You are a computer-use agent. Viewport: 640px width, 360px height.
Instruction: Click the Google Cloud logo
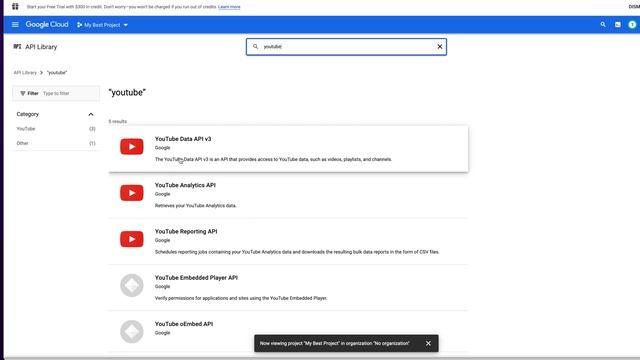click(47, 24)
